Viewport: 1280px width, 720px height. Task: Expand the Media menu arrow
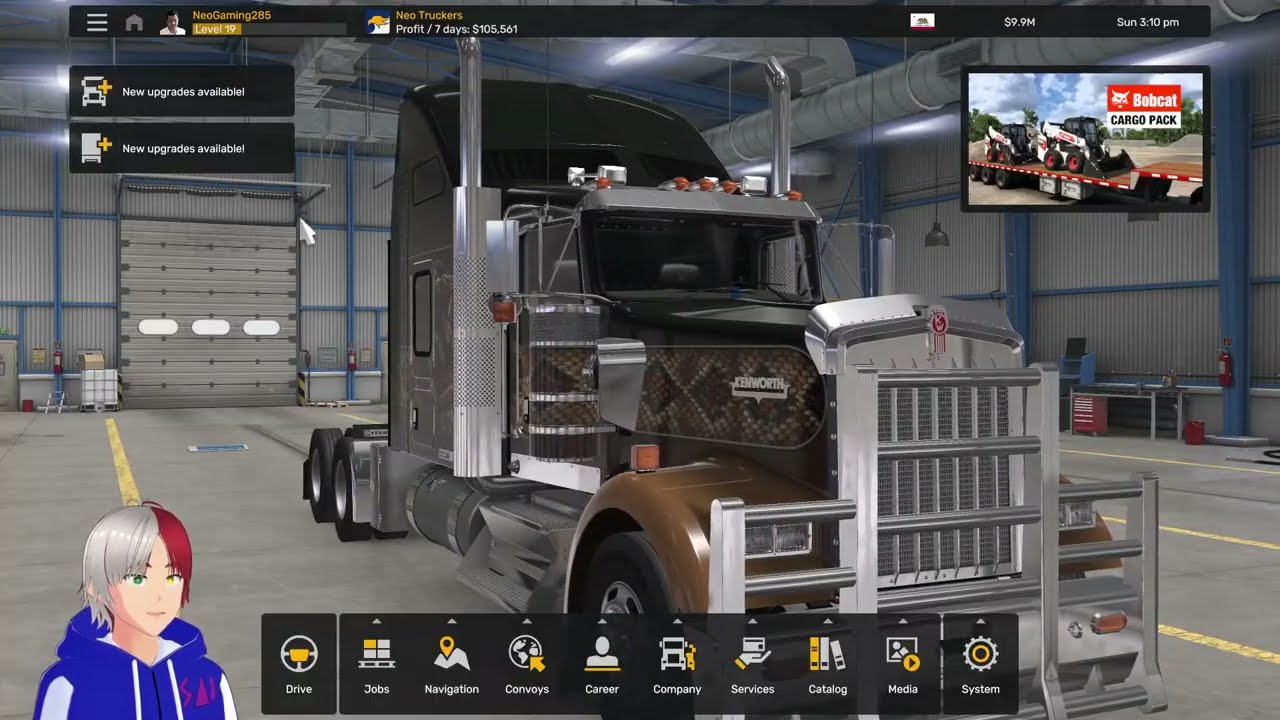(903, 621)
